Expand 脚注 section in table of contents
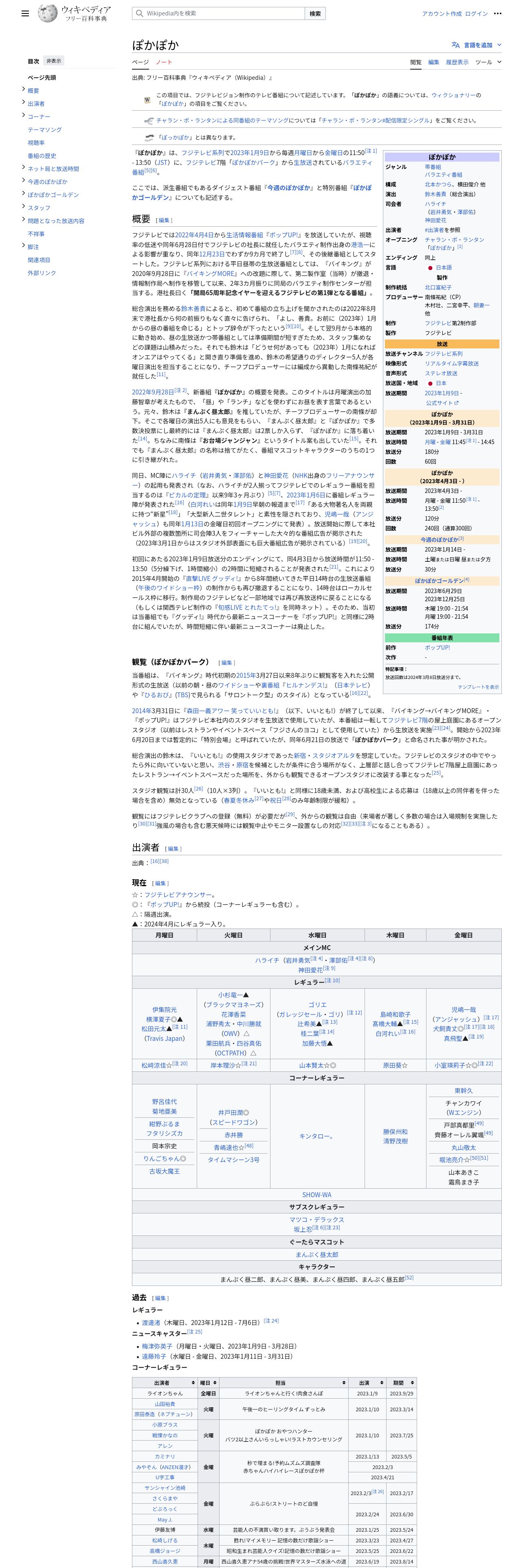 23,246
